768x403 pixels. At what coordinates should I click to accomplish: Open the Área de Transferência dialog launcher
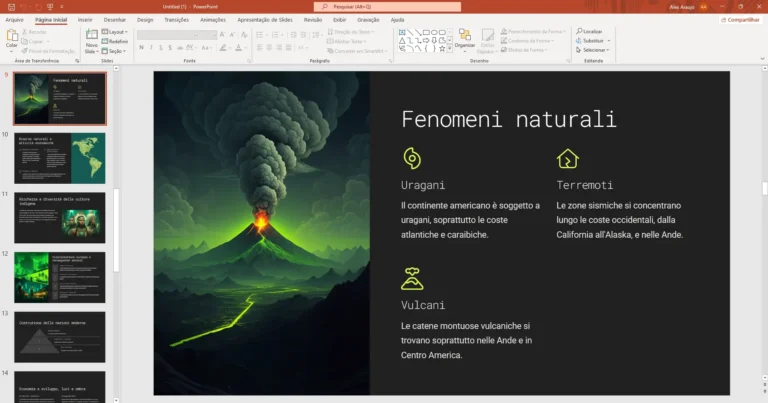tap(77, 61)
